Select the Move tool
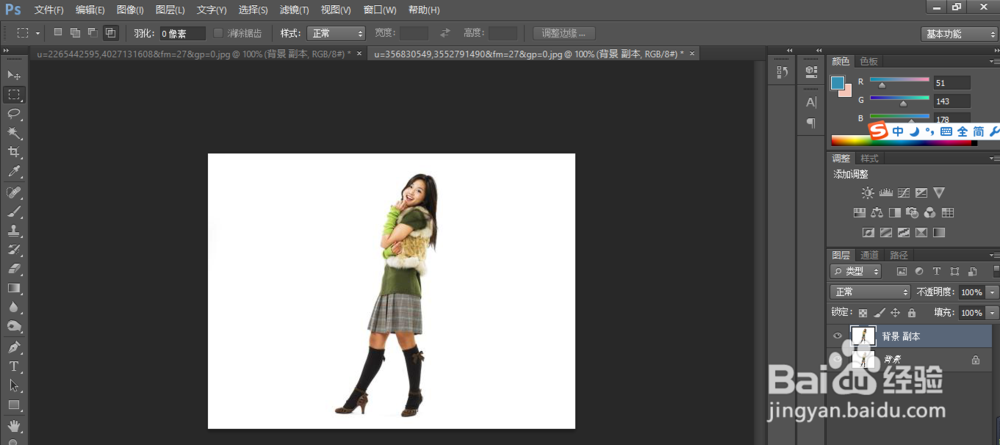The height and width of the screenshot is (445, 1000). click(x=14, y=75)
